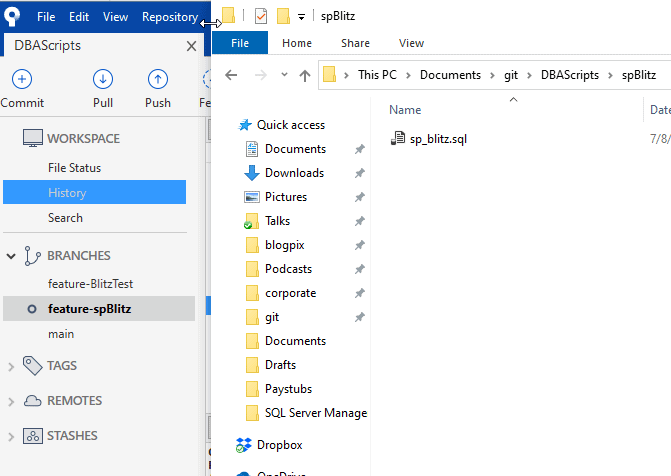Click the pin icon beside Talks

359,221
